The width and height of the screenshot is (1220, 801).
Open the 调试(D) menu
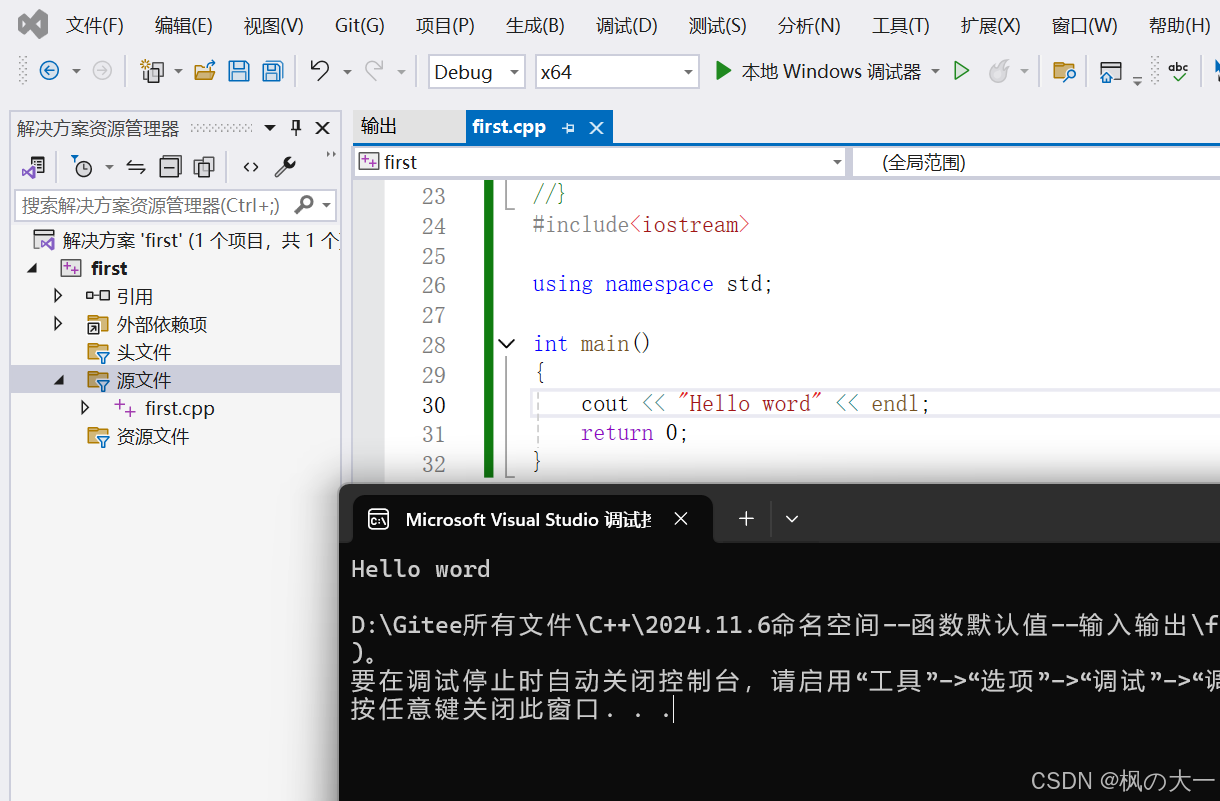click(627, 25)
